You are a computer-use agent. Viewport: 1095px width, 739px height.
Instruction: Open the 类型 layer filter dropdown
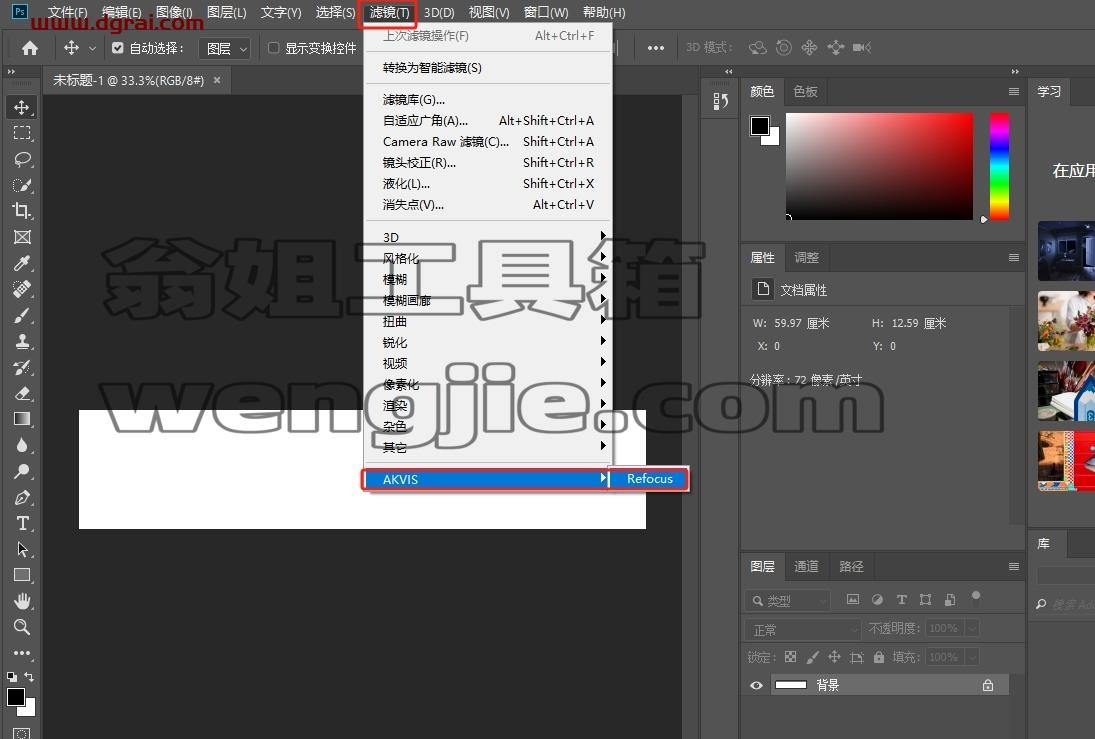pyautogui.click(x=788, y=601)
